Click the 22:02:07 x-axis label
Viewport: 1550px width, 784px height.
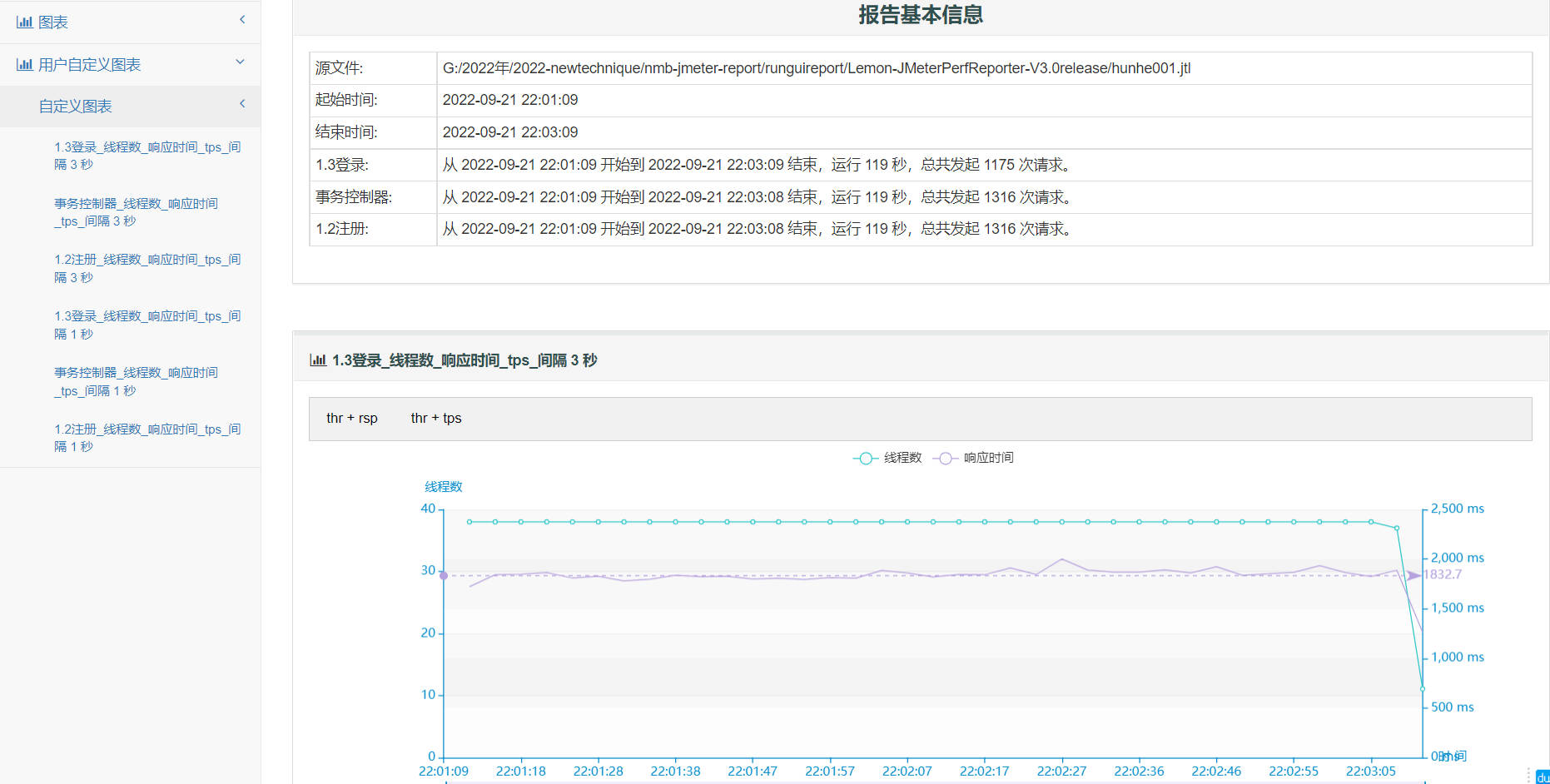point(907,772)
